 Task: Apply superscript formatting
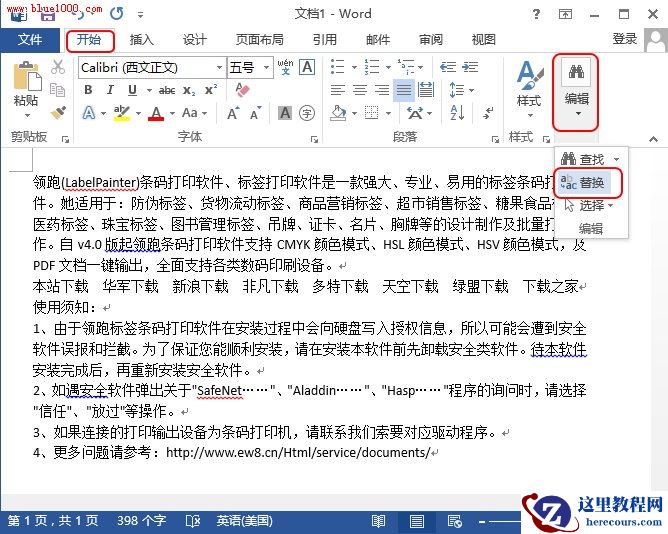coord(210,90)
